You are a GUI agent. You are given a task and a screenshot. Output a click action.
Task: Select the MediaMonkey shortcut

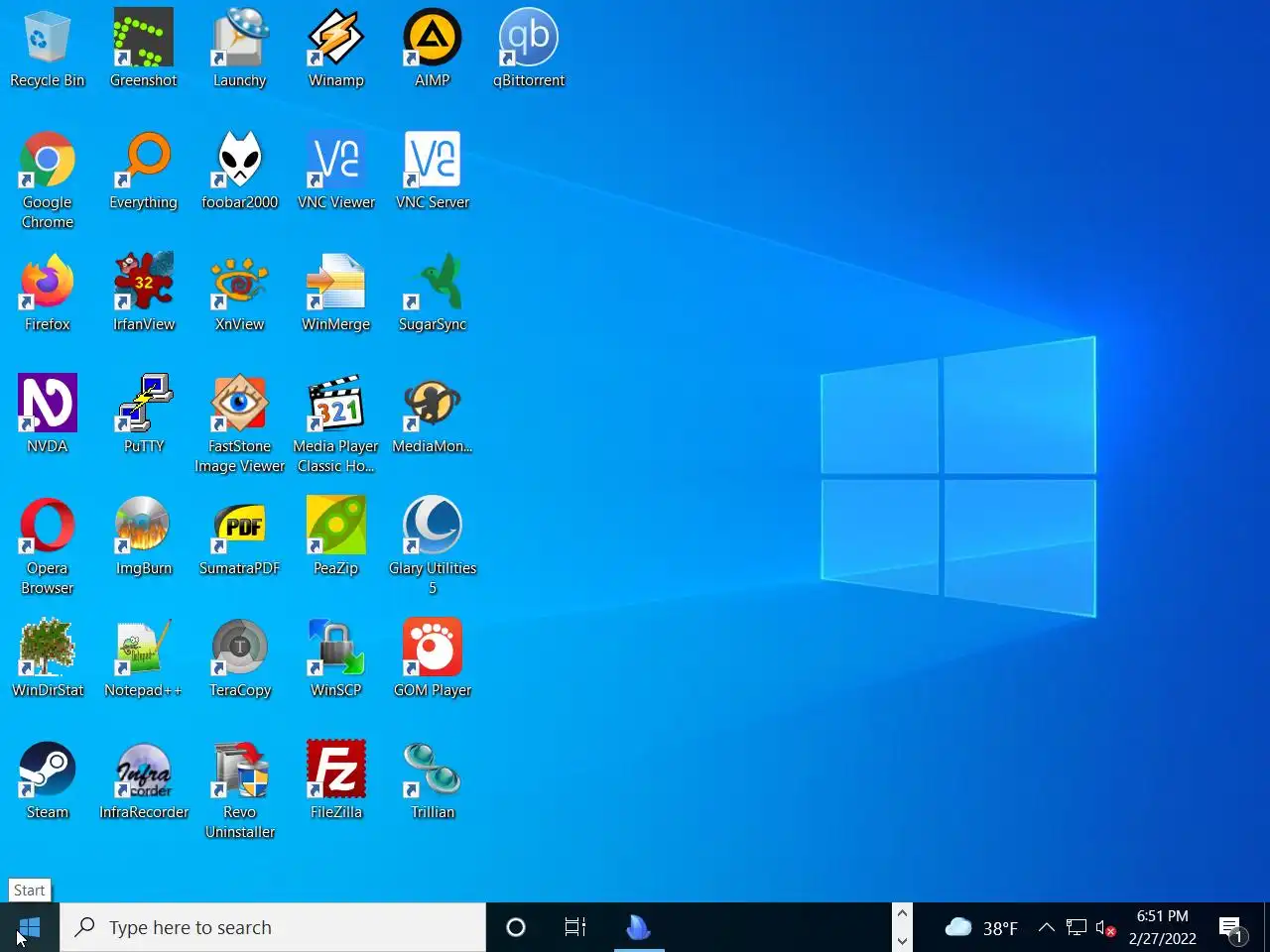432,415
